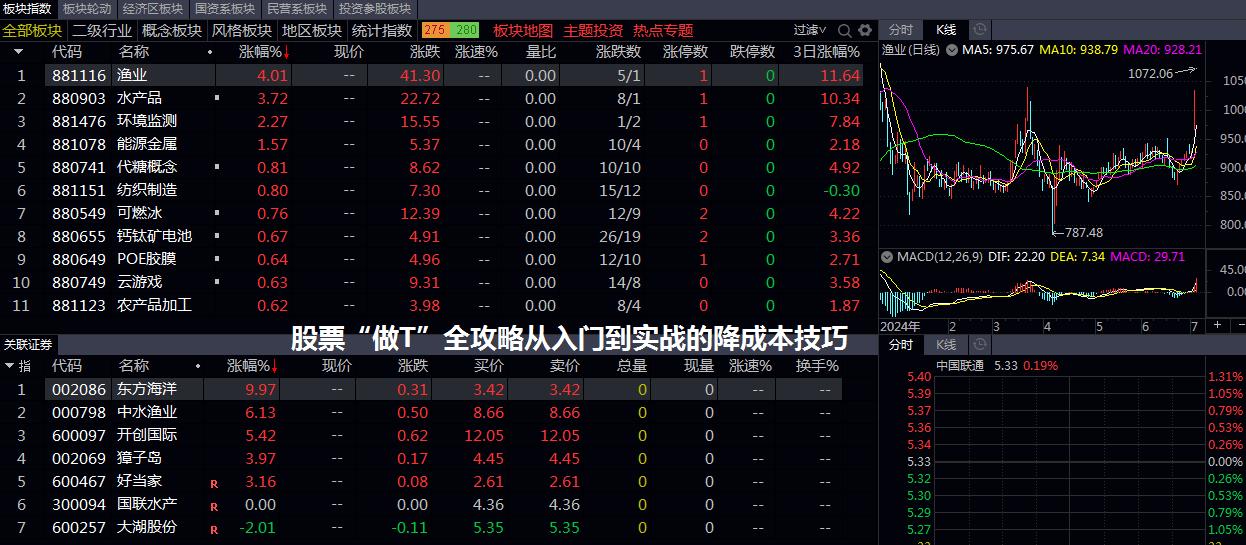
Task: Select the 概念板块 category tab
Action: (172, 31)
